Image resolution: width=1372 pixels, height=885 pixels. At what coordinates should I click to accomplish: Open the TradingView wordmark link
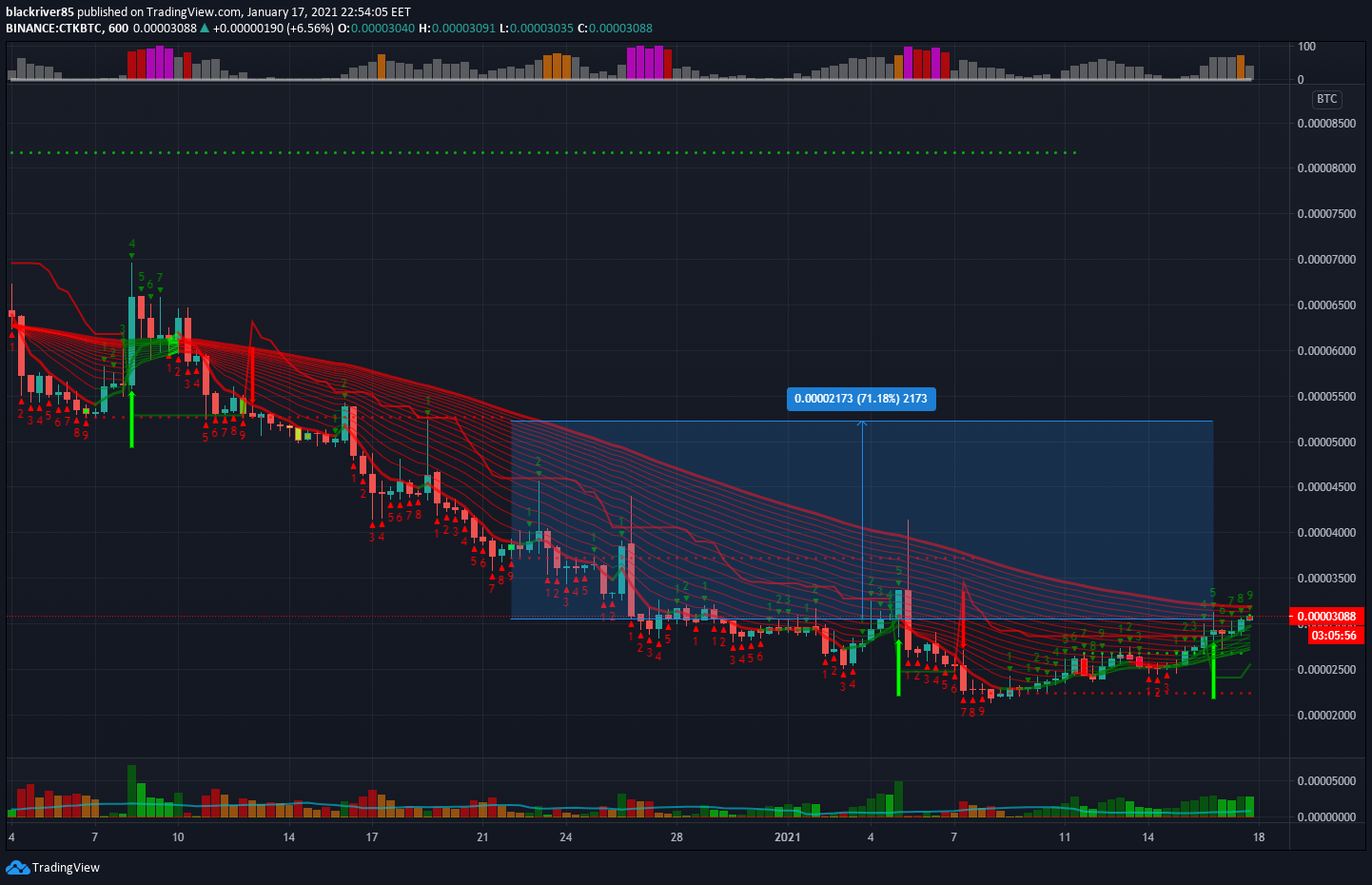click(x=66, y=868)
